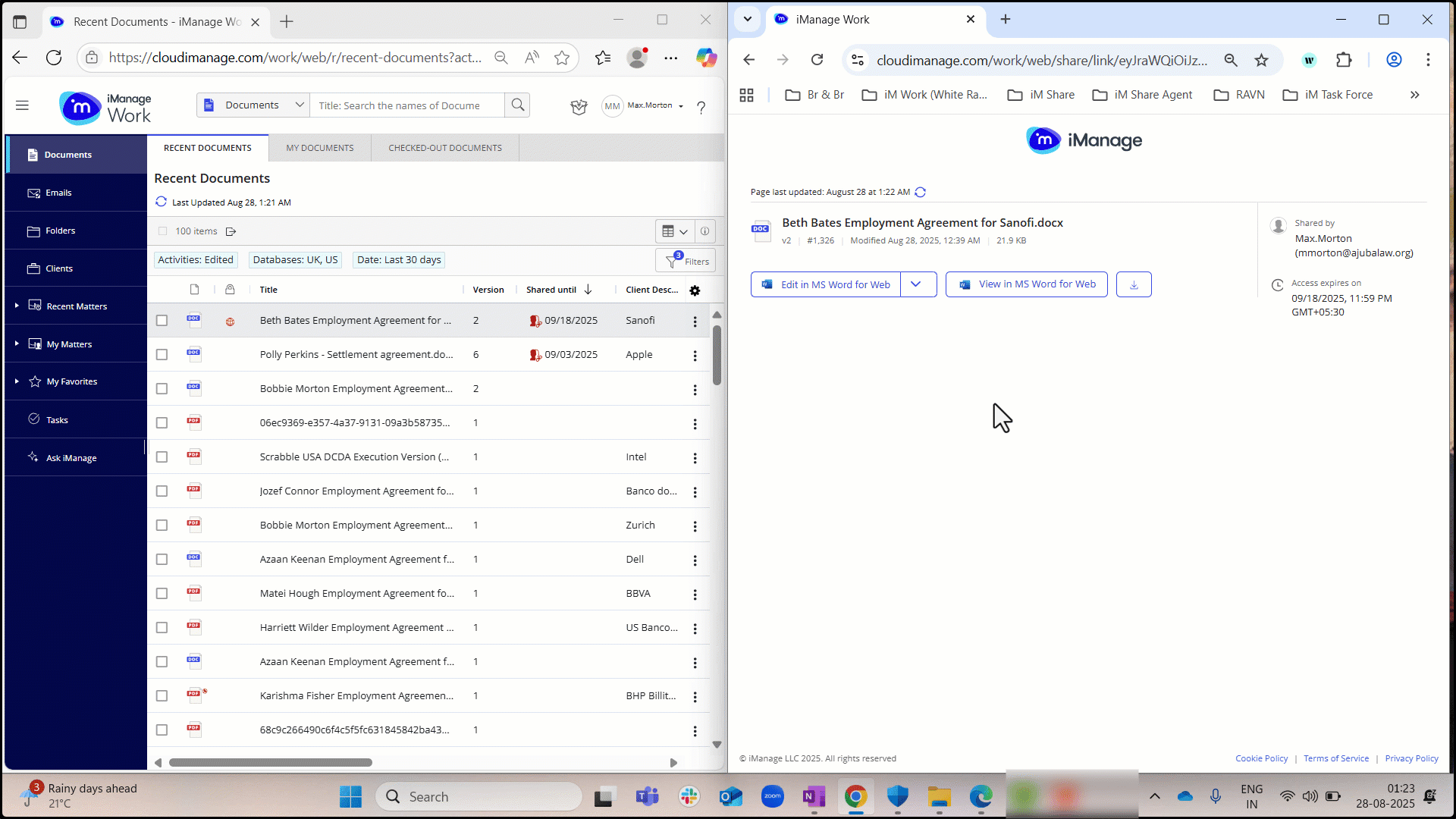Click the info circle above the document list
The height and width of the screenshot is (819, 1456).
coord(704,231)
